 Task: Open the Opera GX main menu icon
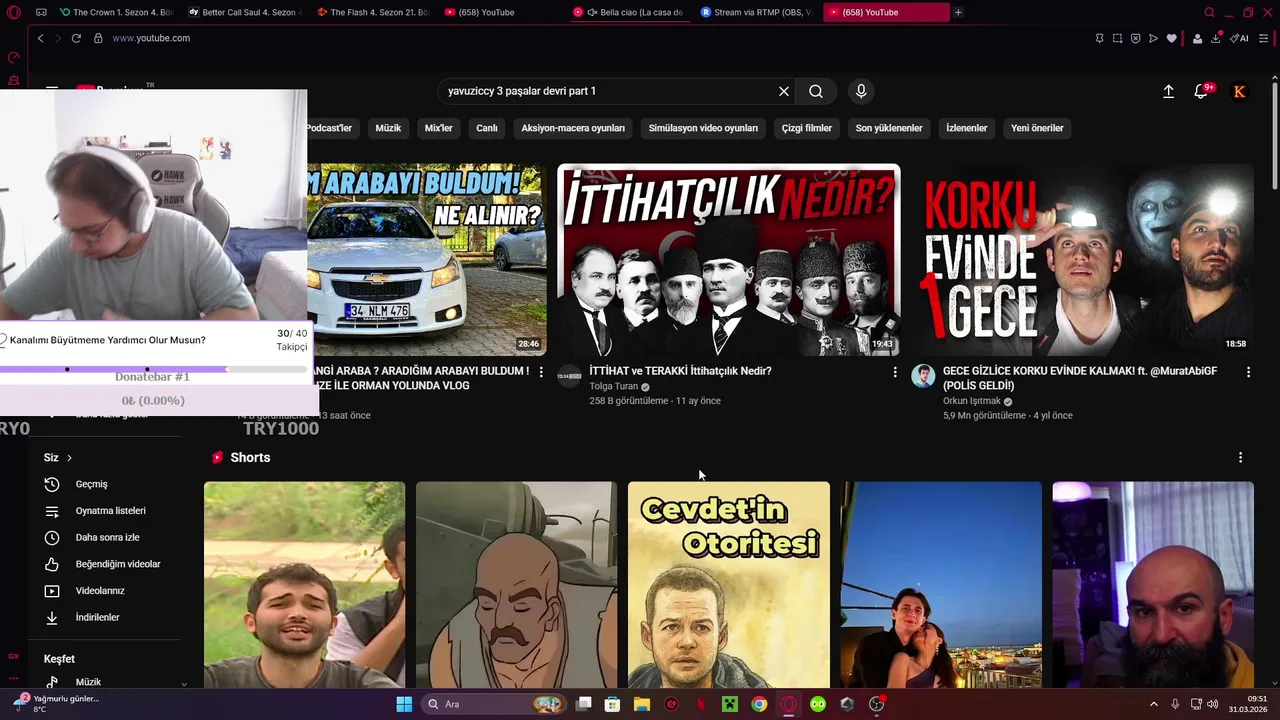13,12
